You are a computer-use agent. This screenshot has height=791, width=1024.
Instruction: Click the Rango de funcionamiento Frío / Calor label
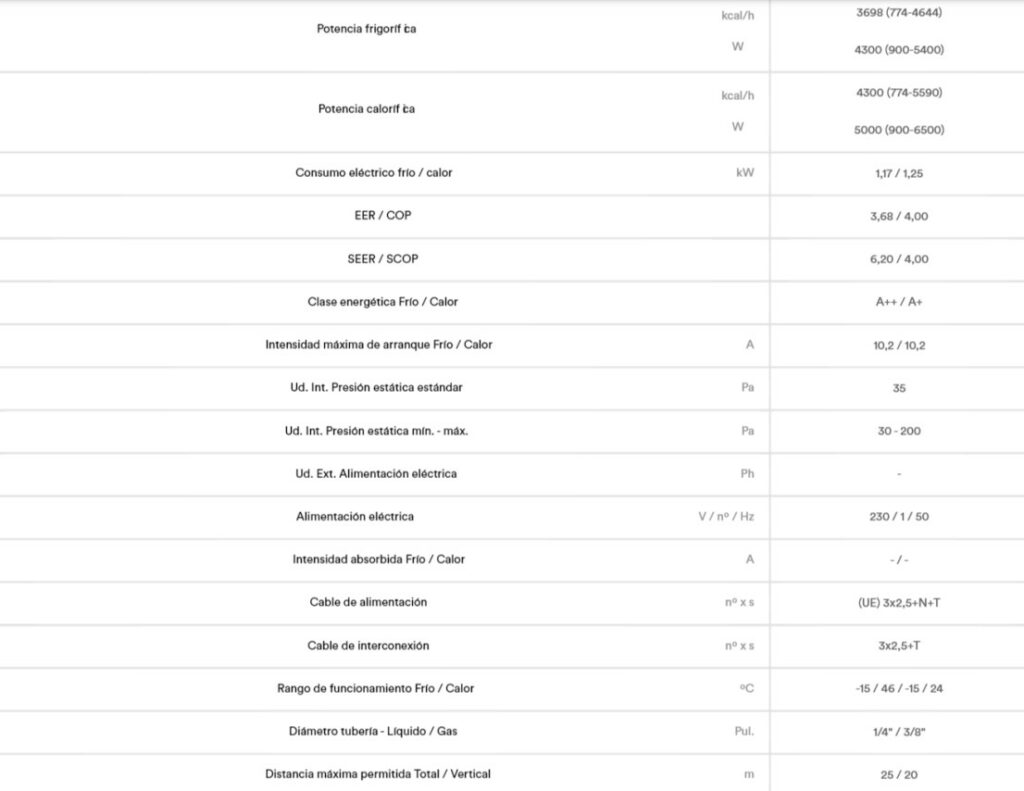[x=376, y=688]
